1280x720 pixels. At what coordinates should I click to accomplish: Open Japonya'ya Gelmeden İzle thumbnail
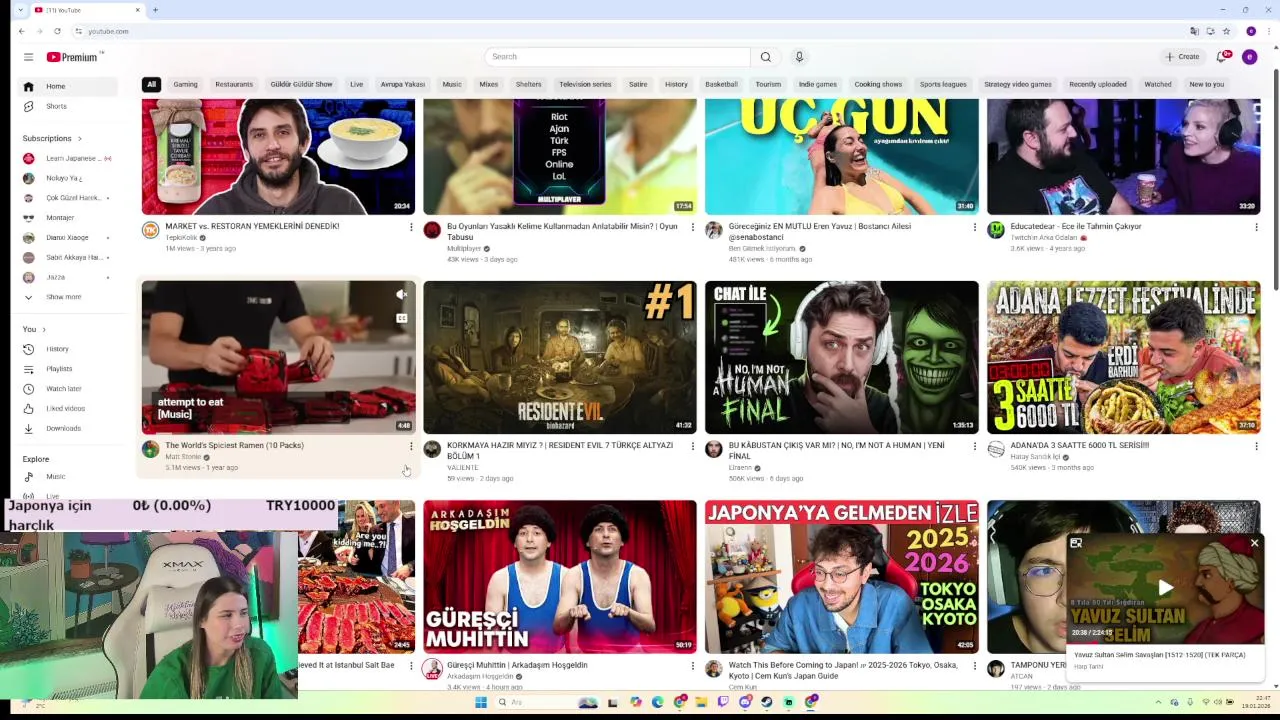click(841, 577)
